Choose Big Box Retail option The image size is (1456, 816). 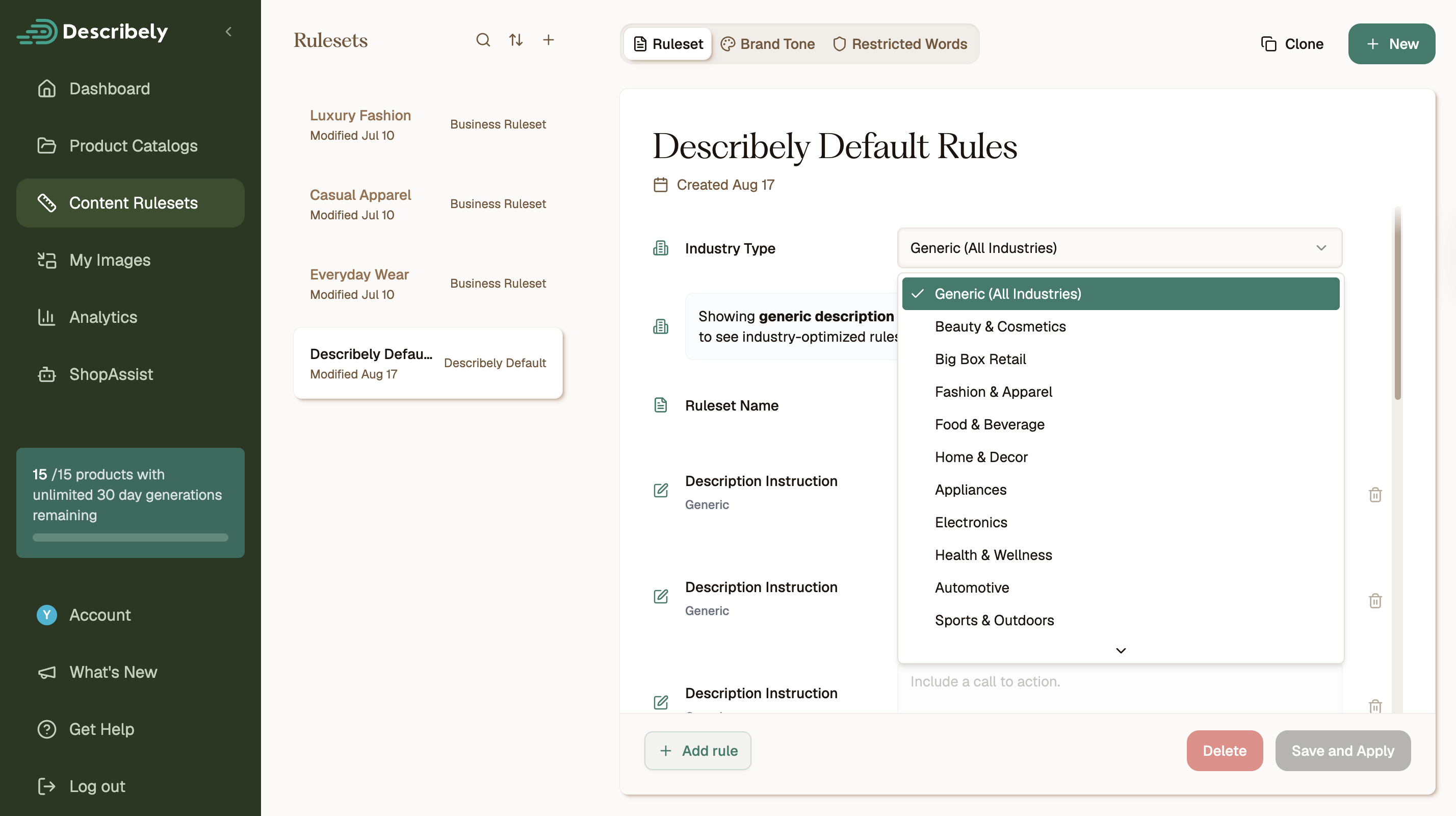(1120, 360)
